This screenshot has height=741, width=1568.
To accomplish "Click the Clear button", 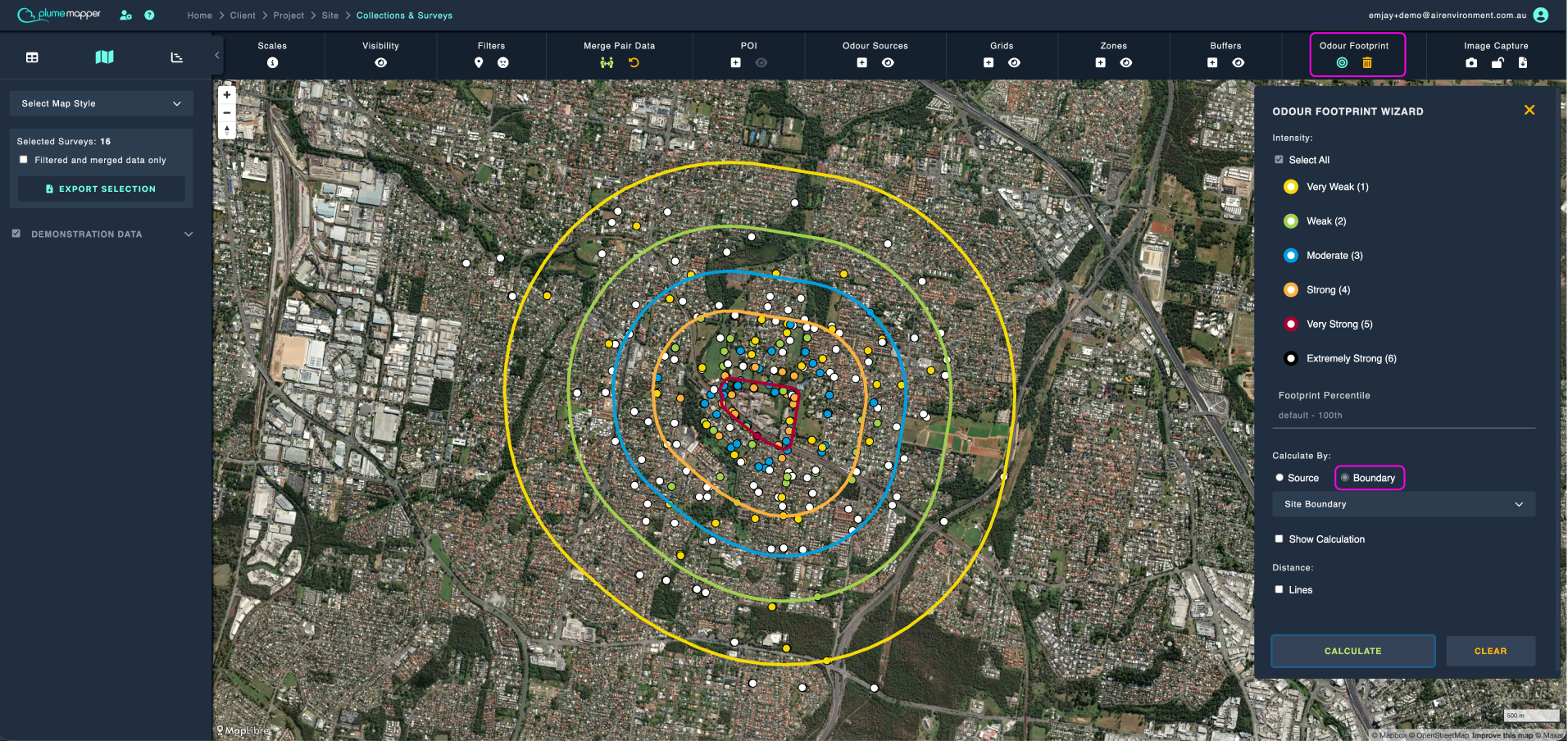I will [1490, 651].
